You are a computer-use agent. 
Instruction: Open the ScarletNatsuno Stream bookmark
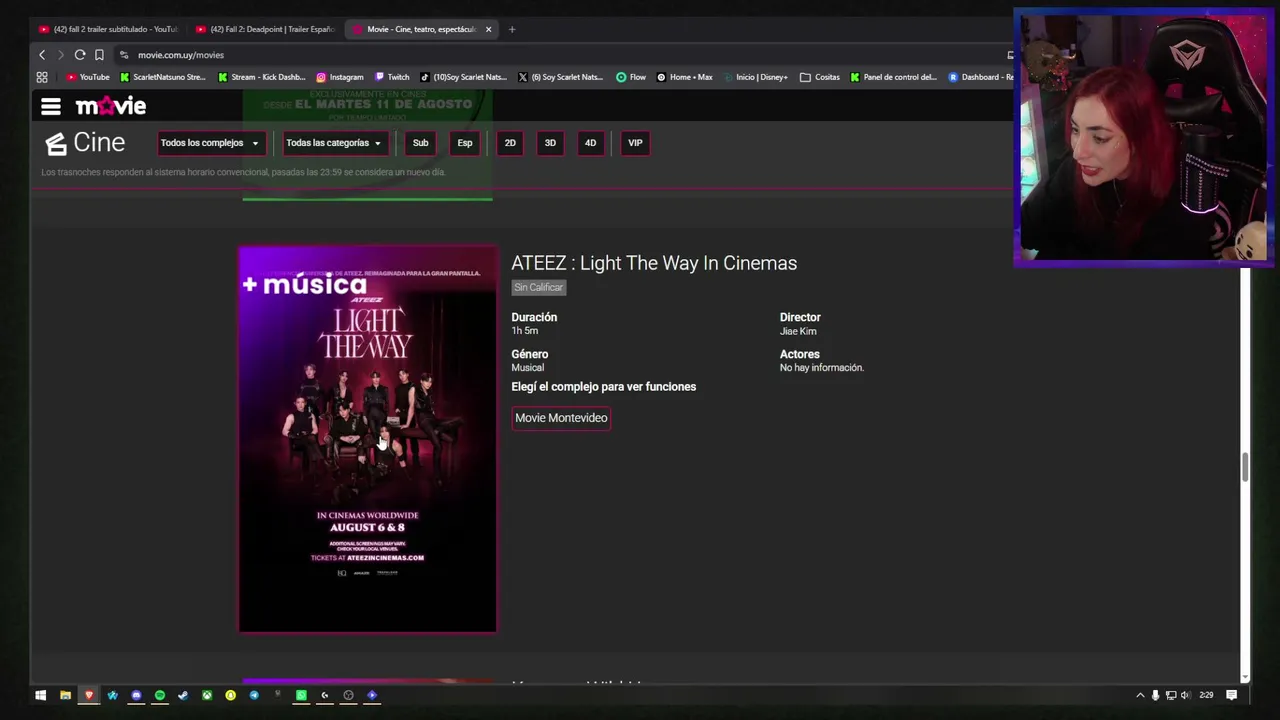[163, 77]
